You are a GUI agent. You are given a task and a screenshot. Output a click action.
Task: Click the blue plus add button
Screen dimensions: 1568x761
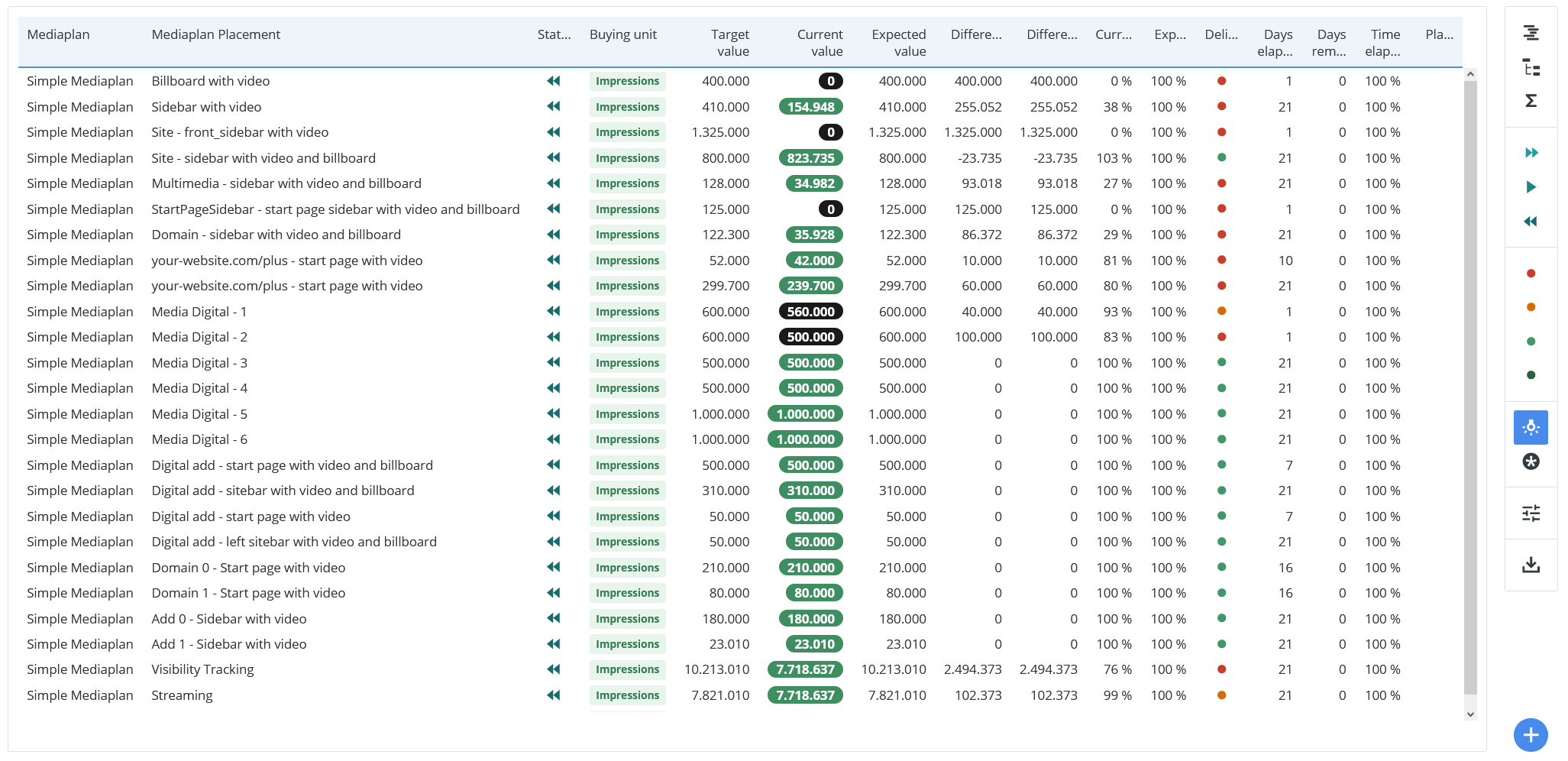(1531, 735)
